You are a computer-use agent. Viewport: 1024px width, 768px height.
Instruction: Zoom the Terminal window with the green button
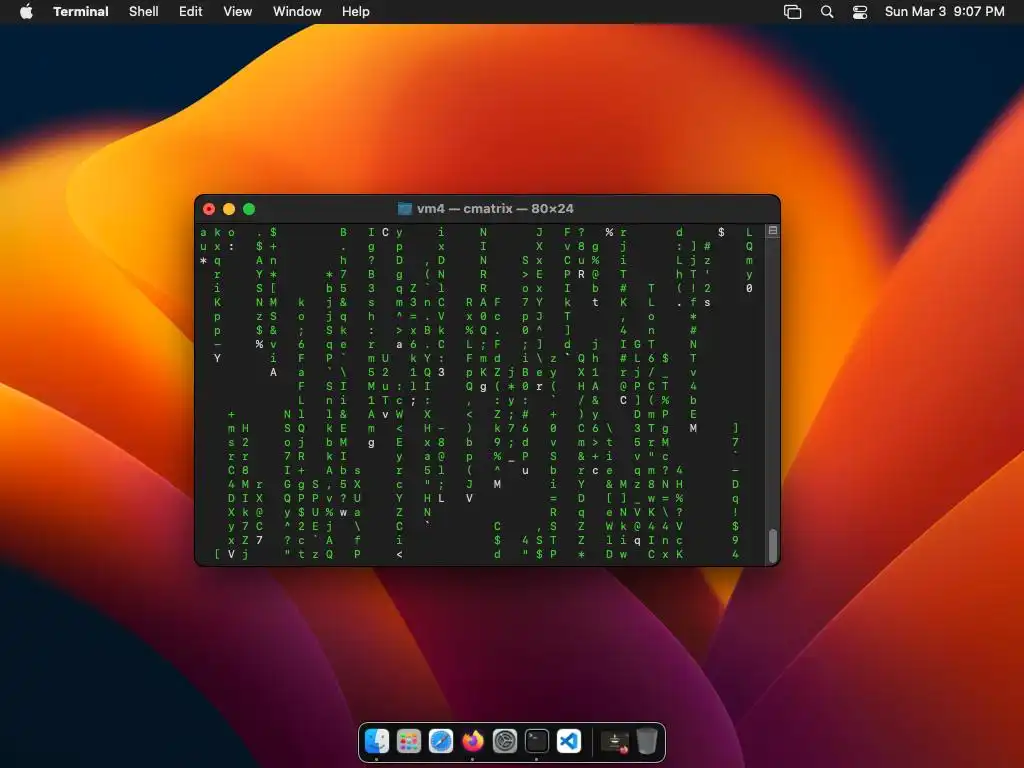click(249, 209)
